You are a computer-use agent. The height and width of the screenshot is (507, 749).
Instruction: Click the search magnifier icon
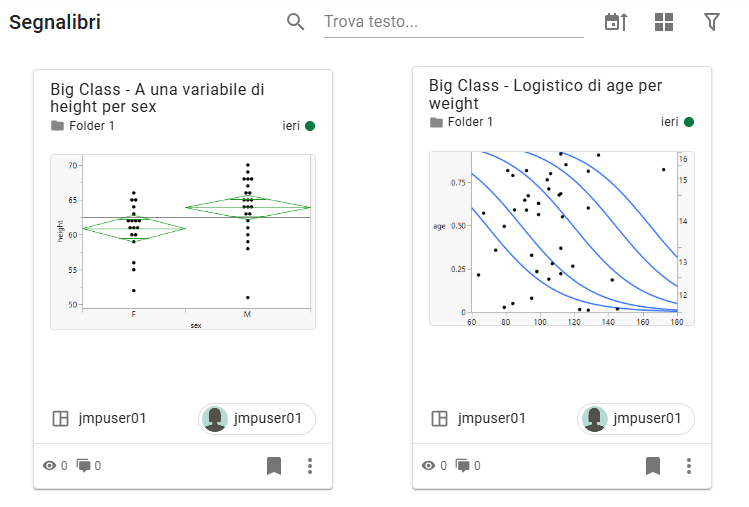(x=295, y=22)
